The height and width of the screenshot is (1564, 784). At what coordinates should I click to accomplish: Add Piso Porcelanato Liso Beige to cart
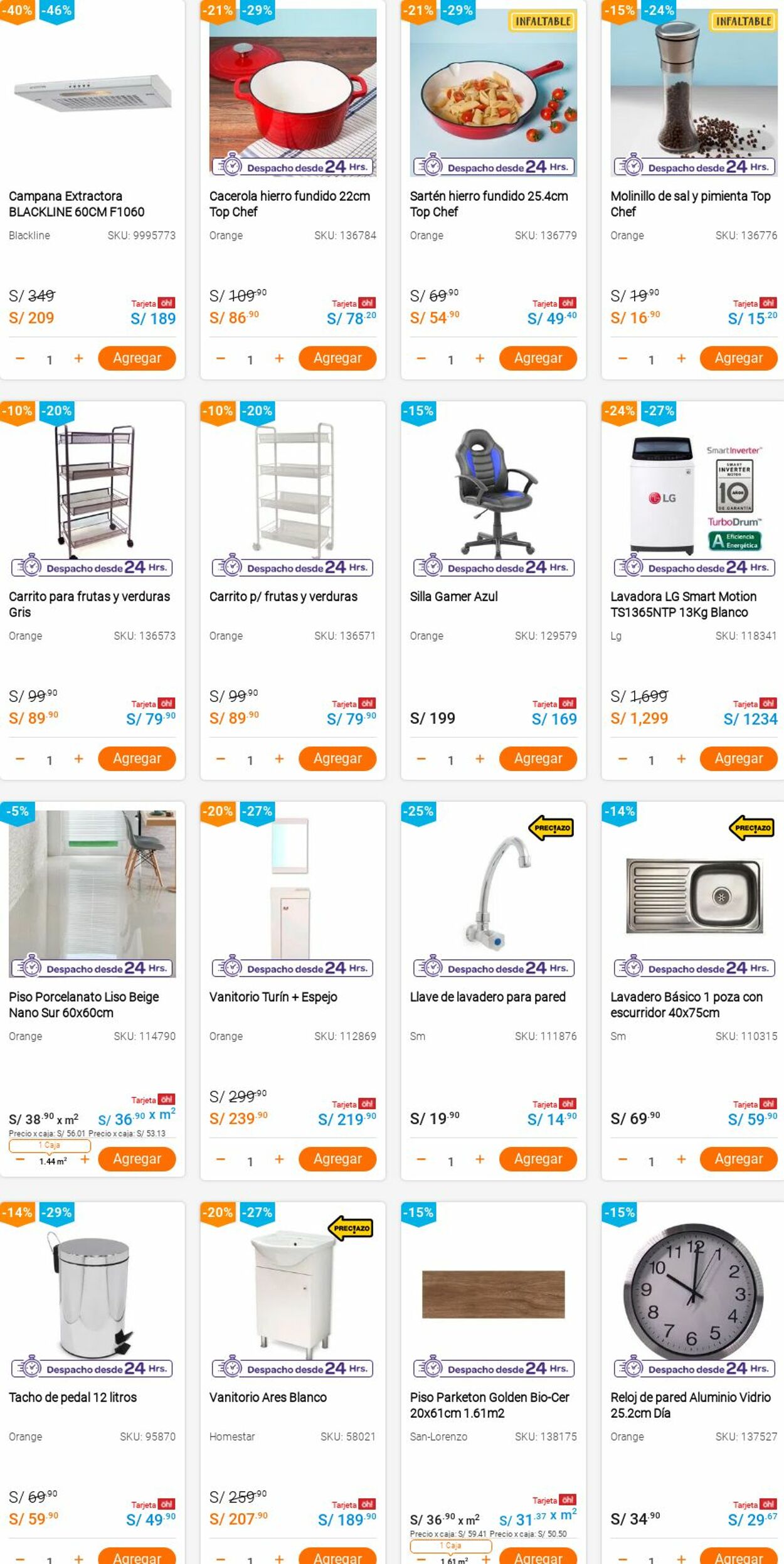pyautogui.click(x=137, y=1159)
